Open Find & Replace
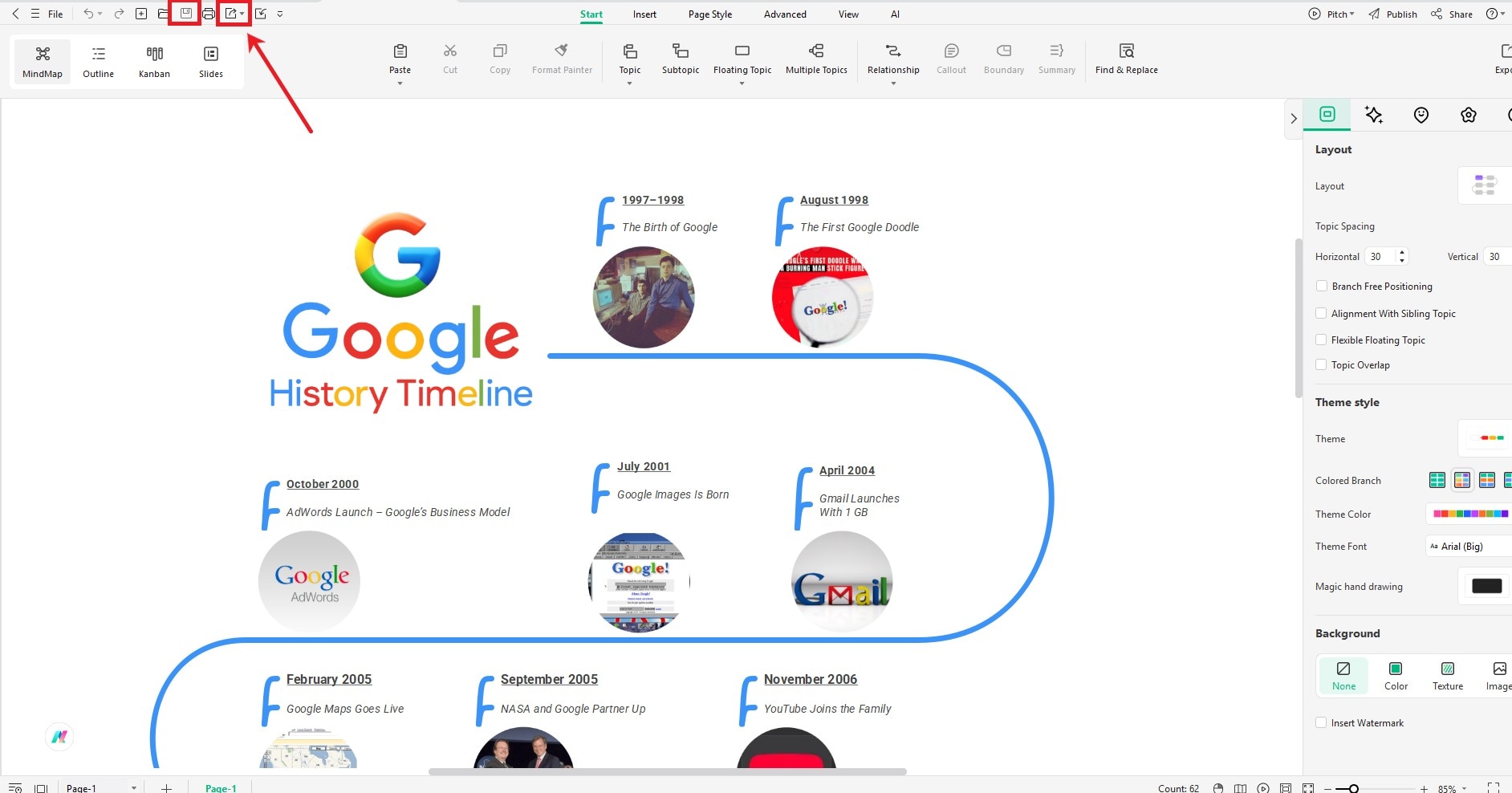The height and width of the screenshot is (793, 1512). coord(1127,59)
